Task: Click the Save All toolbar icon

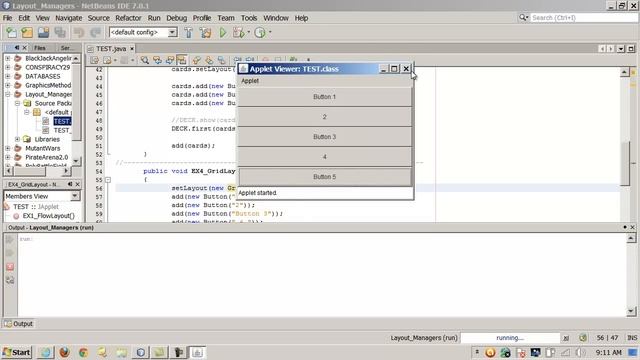Action: [60, 32]
